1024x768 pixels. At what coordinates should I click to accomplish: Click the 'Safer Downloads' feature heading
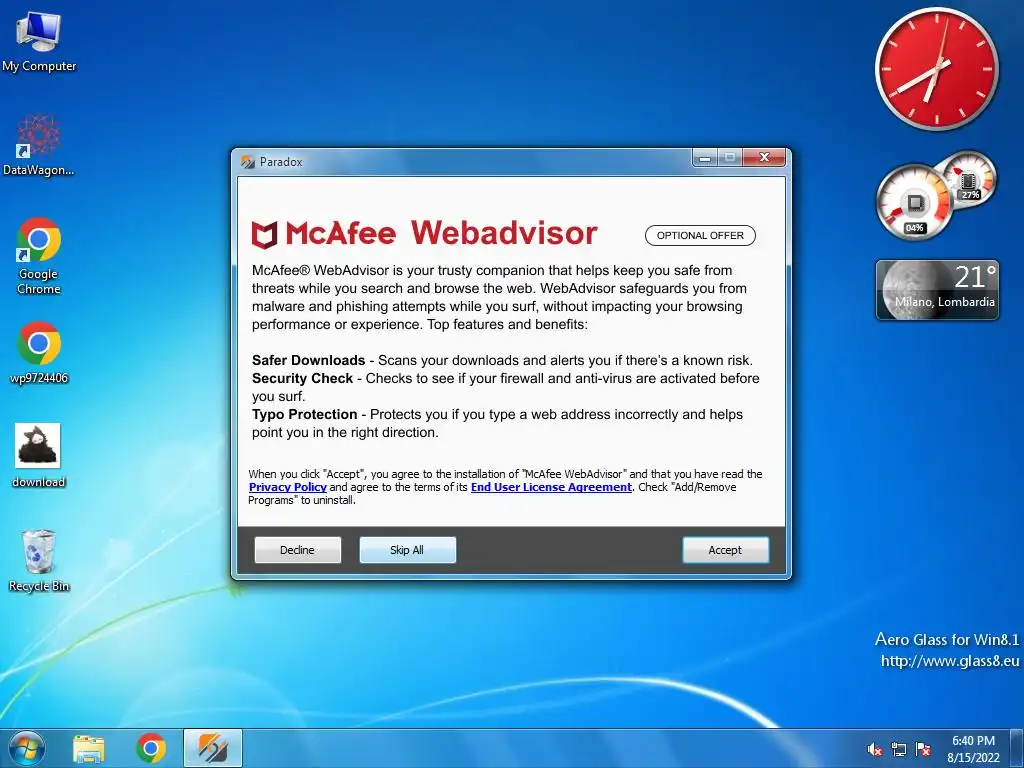point(308,360)
